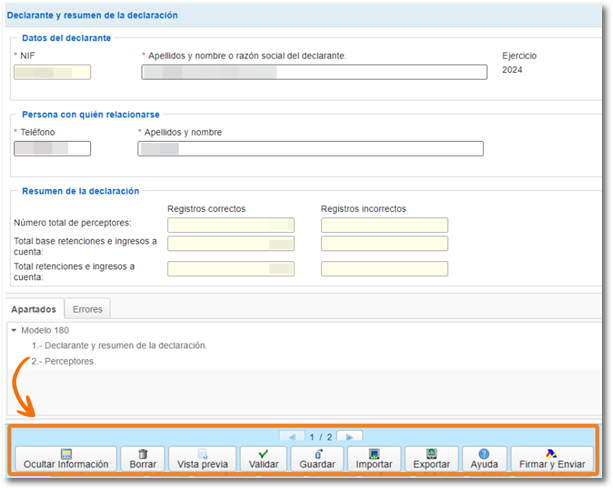Go to next page arrow

point(349,437)
